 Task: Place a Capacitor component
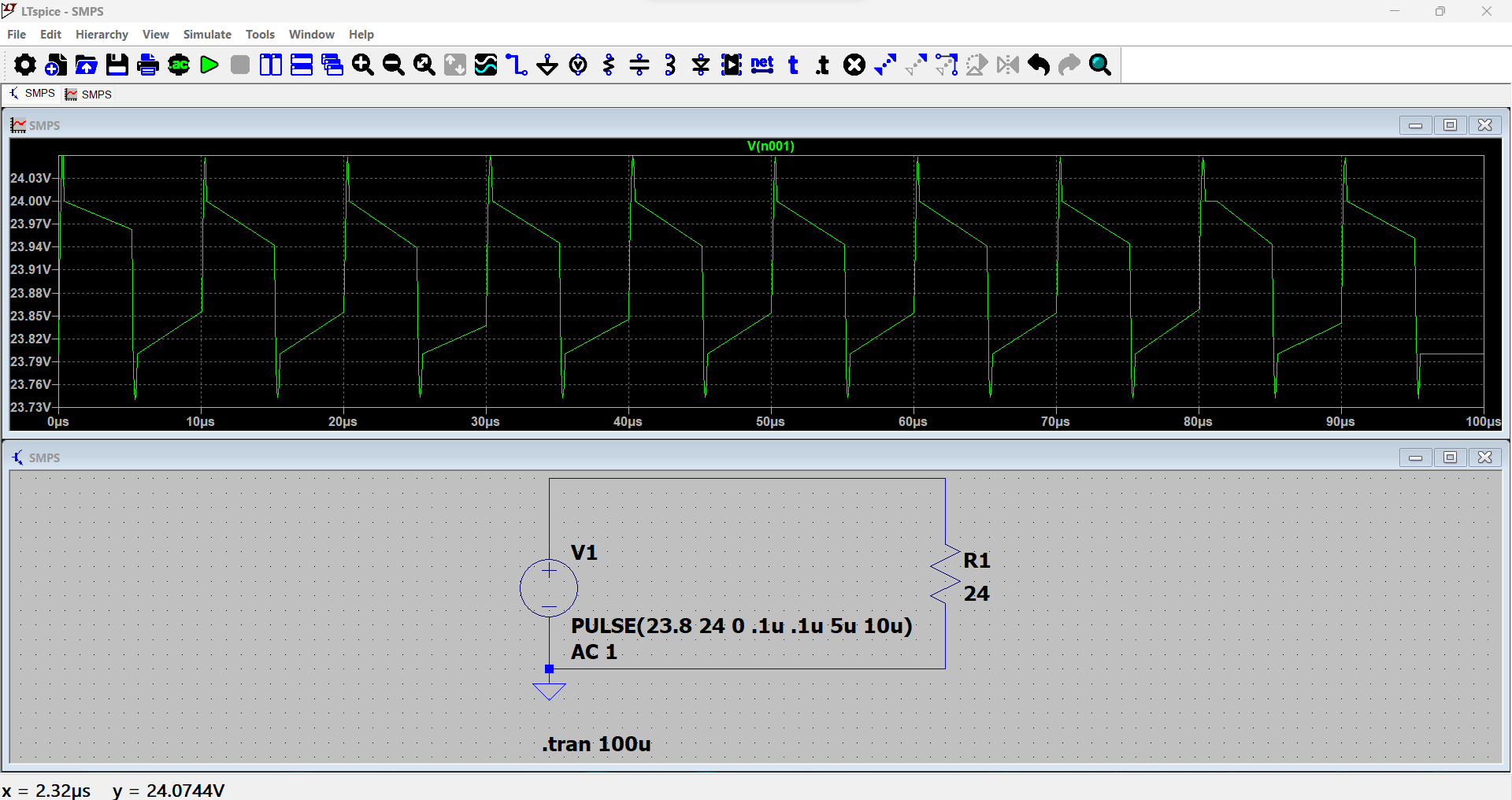[x=639, y=65]
